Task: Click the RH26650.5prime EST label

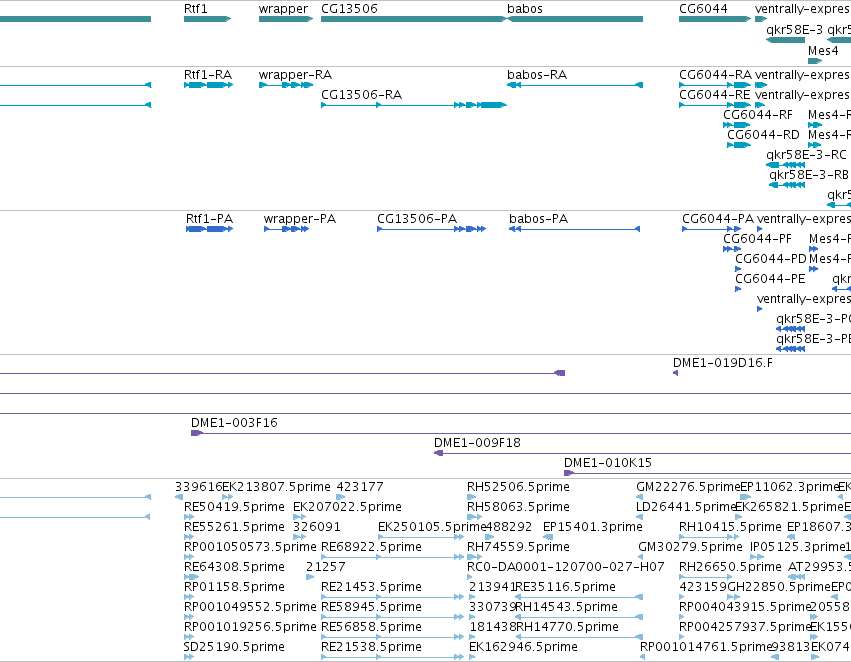Action: pyautogui.click(x=731, y=568)
